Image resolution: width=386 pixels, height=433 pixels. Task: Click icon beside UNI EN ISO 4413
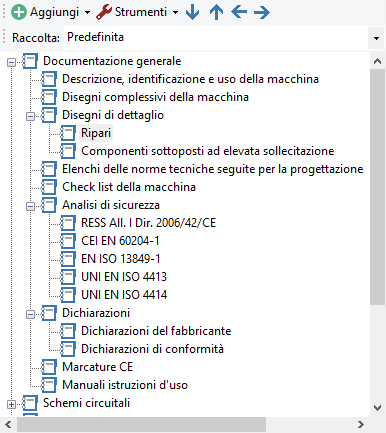pyautogui.click(x=68, y=277)
